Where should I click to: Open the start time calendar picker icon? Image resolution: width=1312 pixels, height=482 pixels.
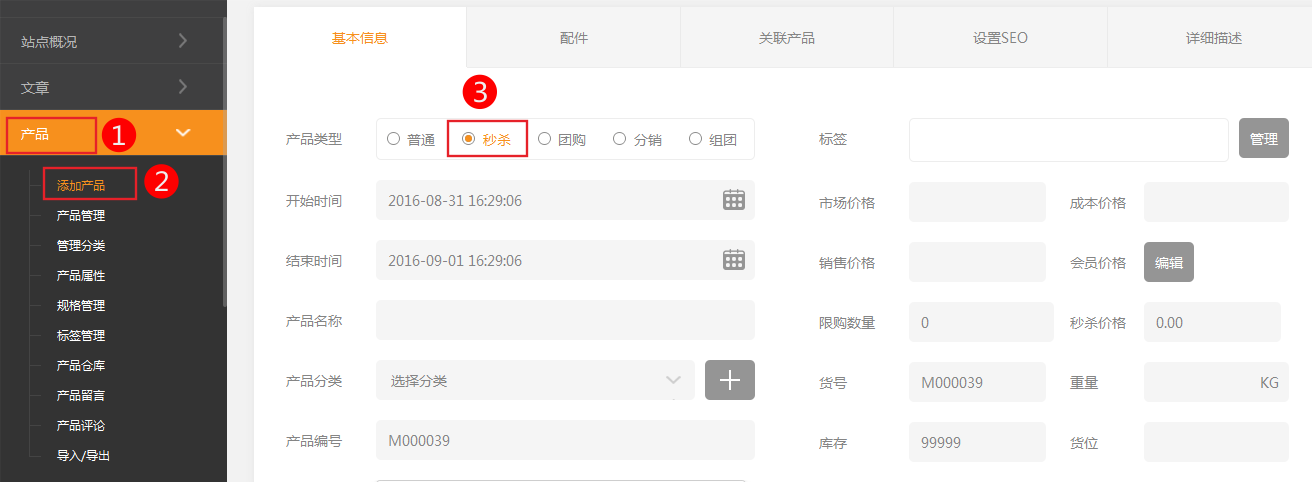(734, 200)
